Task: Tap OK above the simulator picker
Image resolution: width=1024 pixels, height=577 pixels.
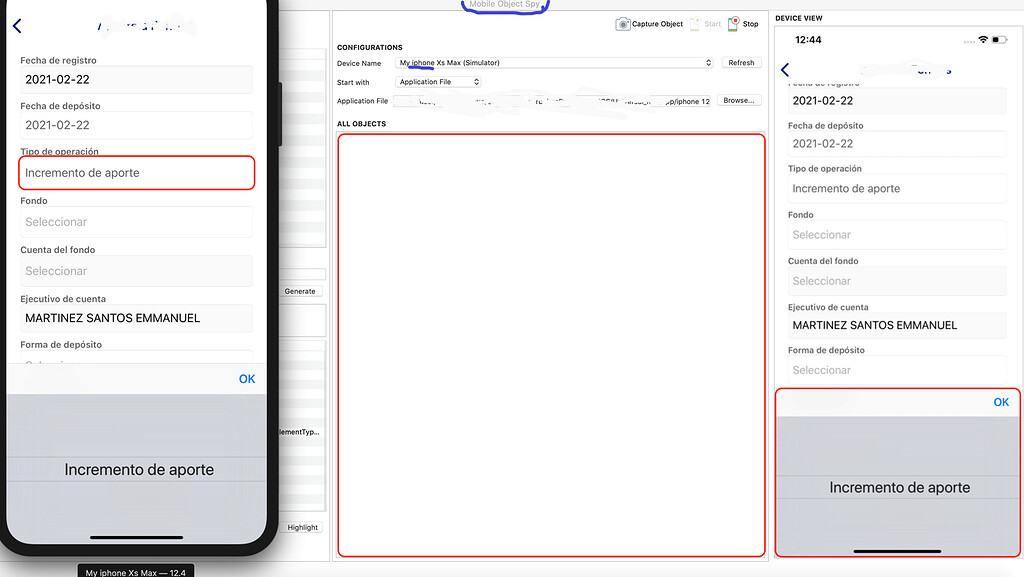Action: [x=247, y=379]
